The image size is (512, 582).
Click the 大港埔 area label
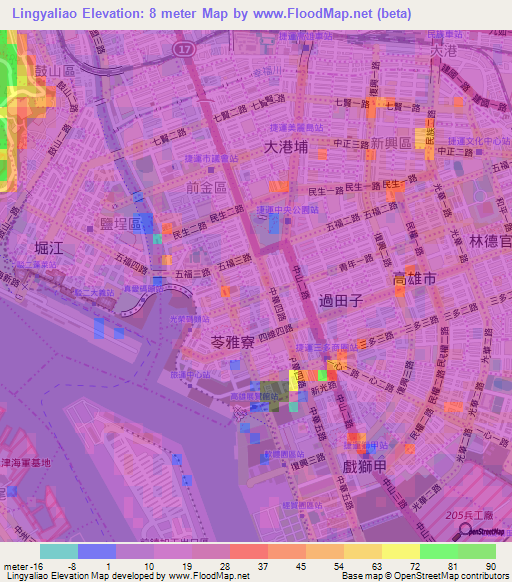click(x=286, y=147)
